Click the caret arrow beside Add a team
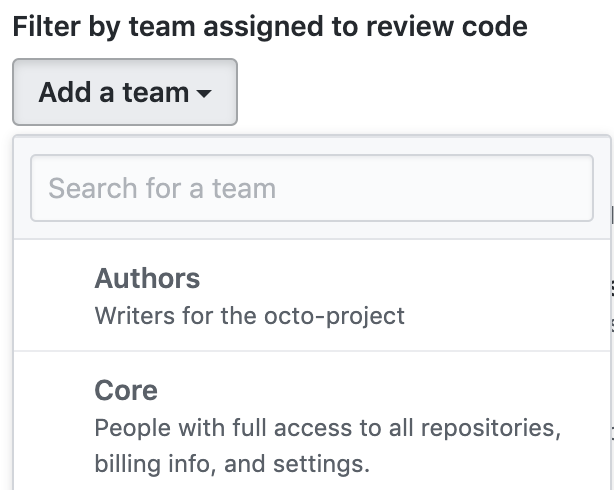This screenshot has height=490, width=614. point(204,93)
